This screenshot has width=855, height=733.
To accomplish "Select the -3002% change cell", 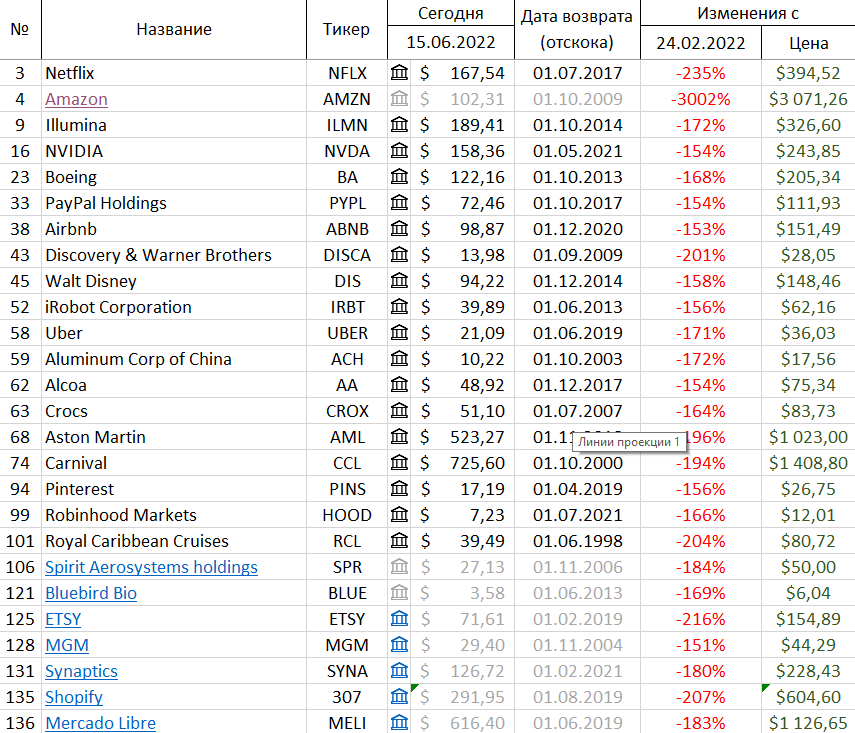I will tap(701, 99).
